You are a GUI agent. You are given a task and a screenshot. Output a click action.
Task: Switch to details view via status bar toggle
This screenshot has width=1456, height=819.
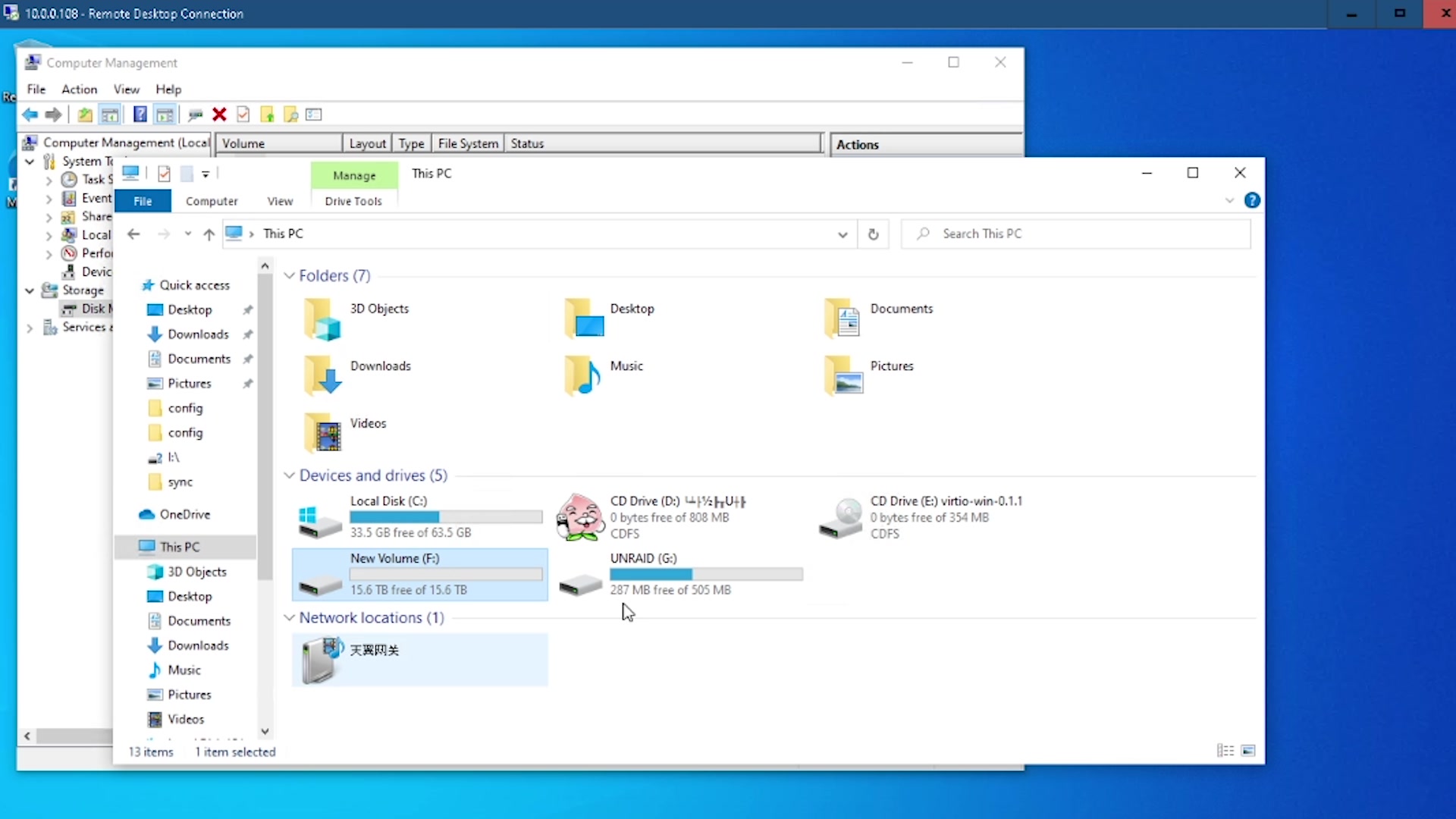pos(1225,750)
